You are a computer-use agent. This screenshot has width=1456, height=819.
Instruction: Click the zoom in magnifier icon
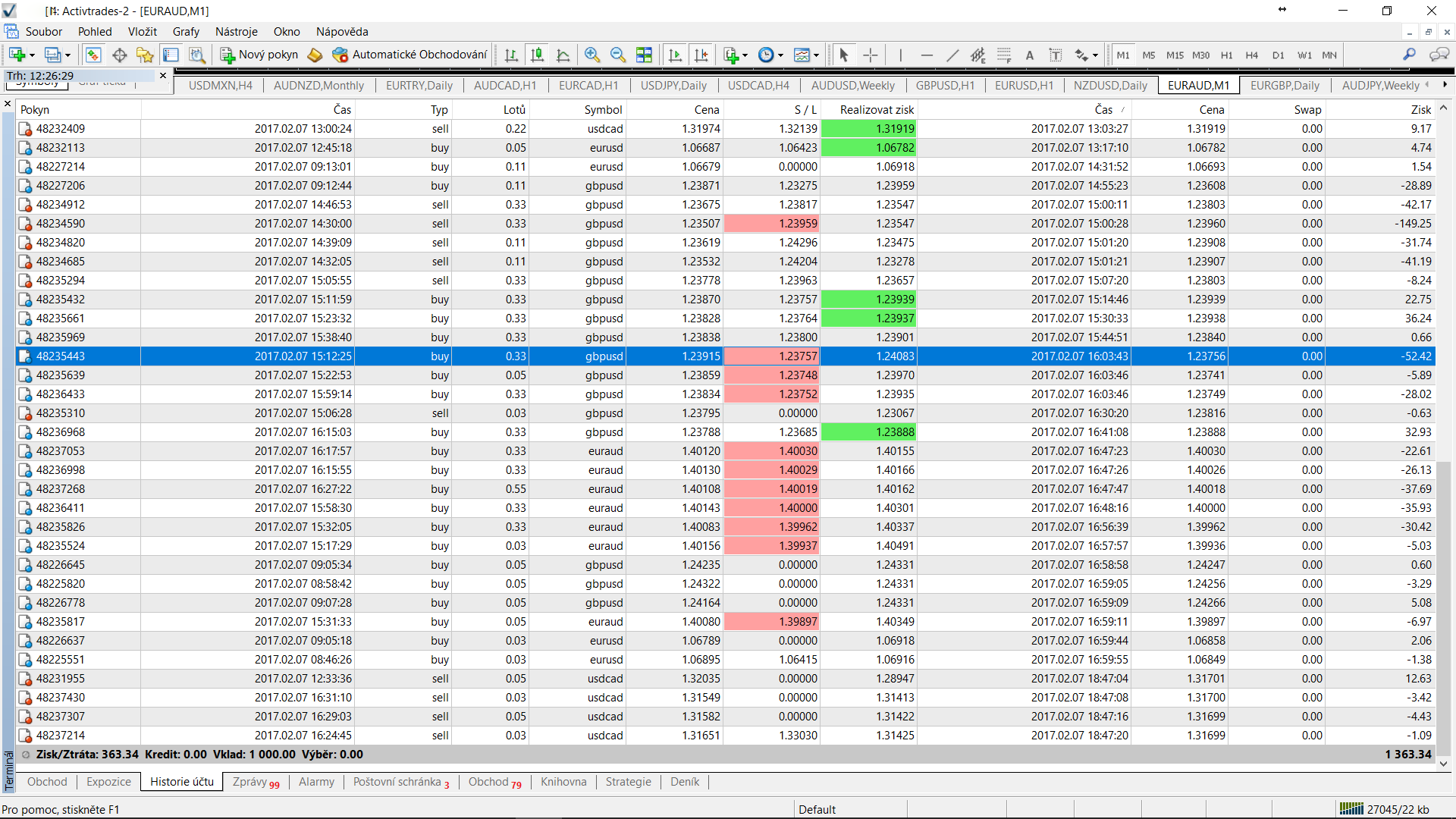coord(592,55)
